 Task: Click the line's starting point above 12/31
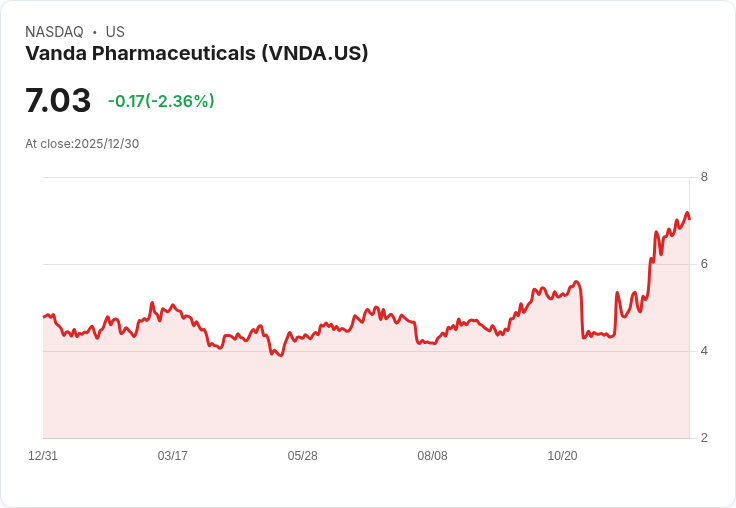44,317
